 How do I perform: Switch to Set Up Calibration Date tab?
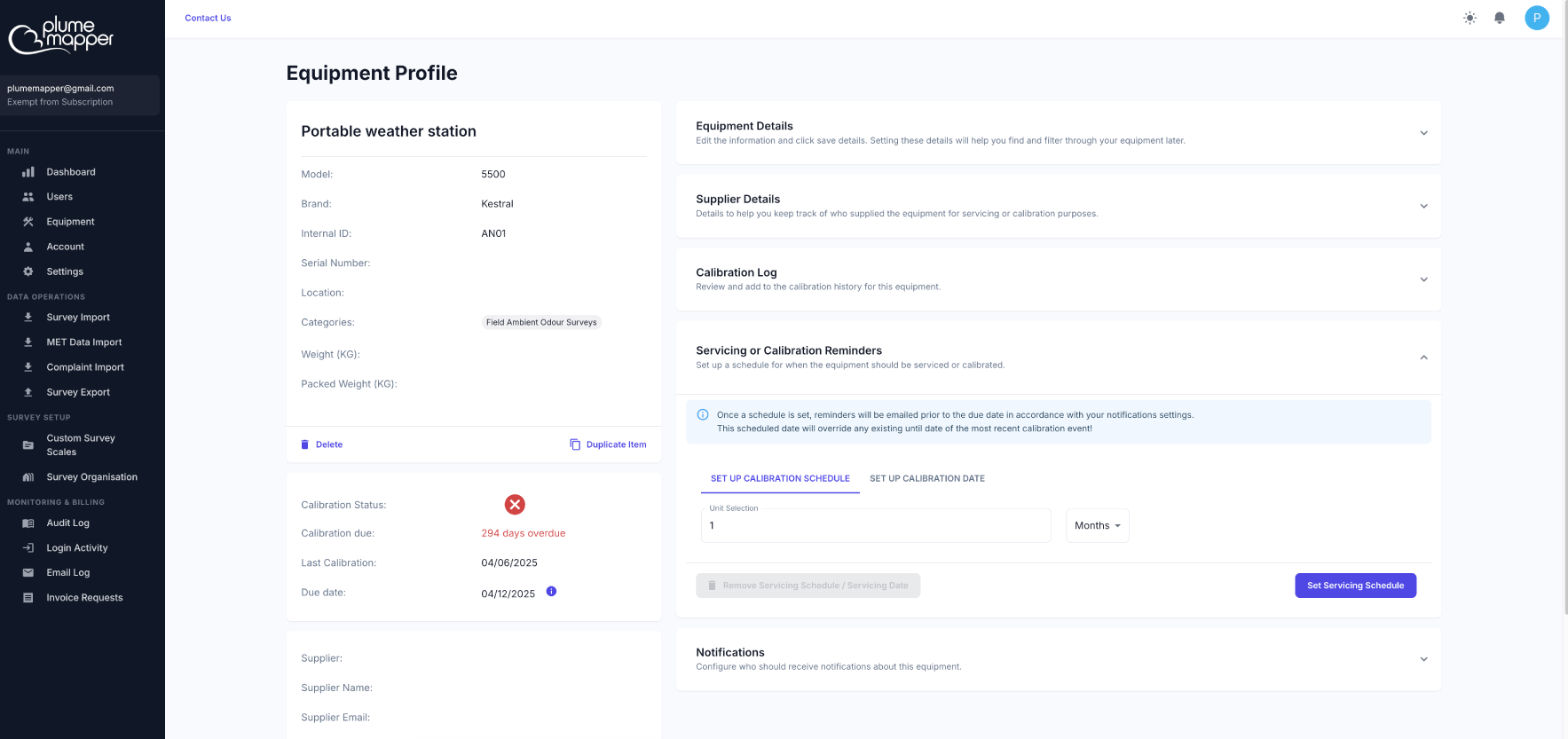click(927, 479)
